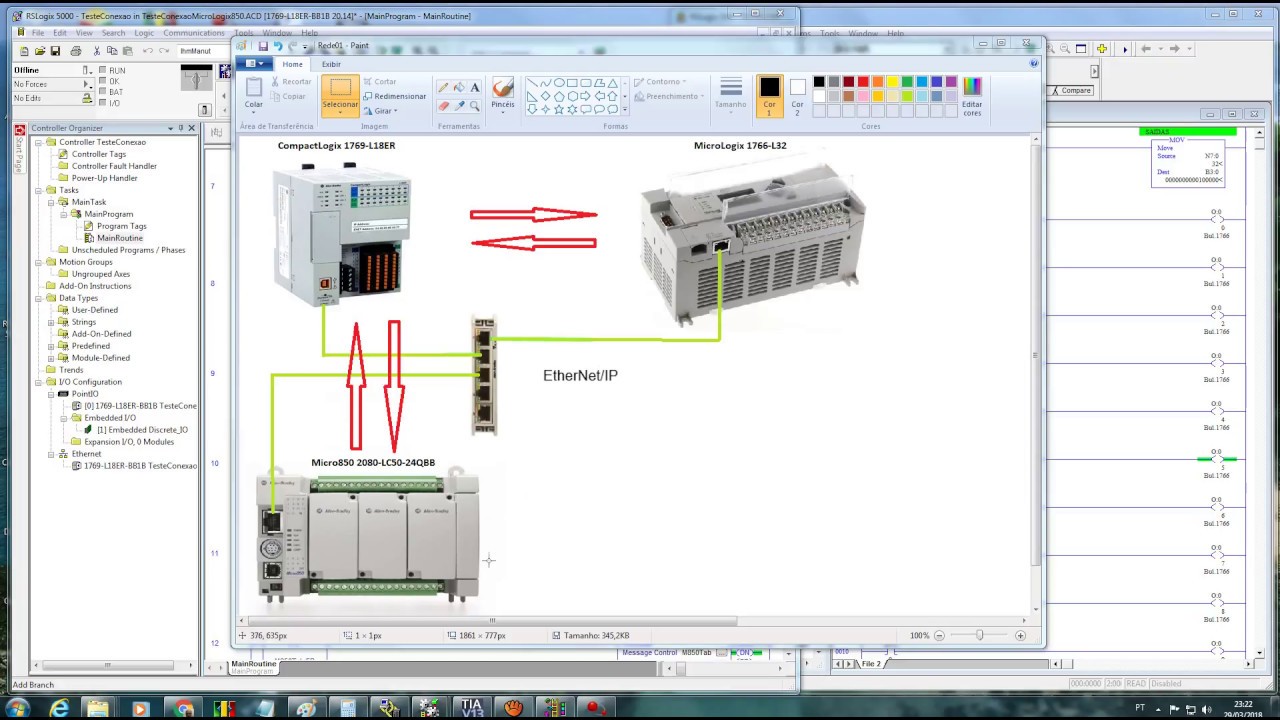
Task: Choose the diamond shape
Action: tap(546, 96)
